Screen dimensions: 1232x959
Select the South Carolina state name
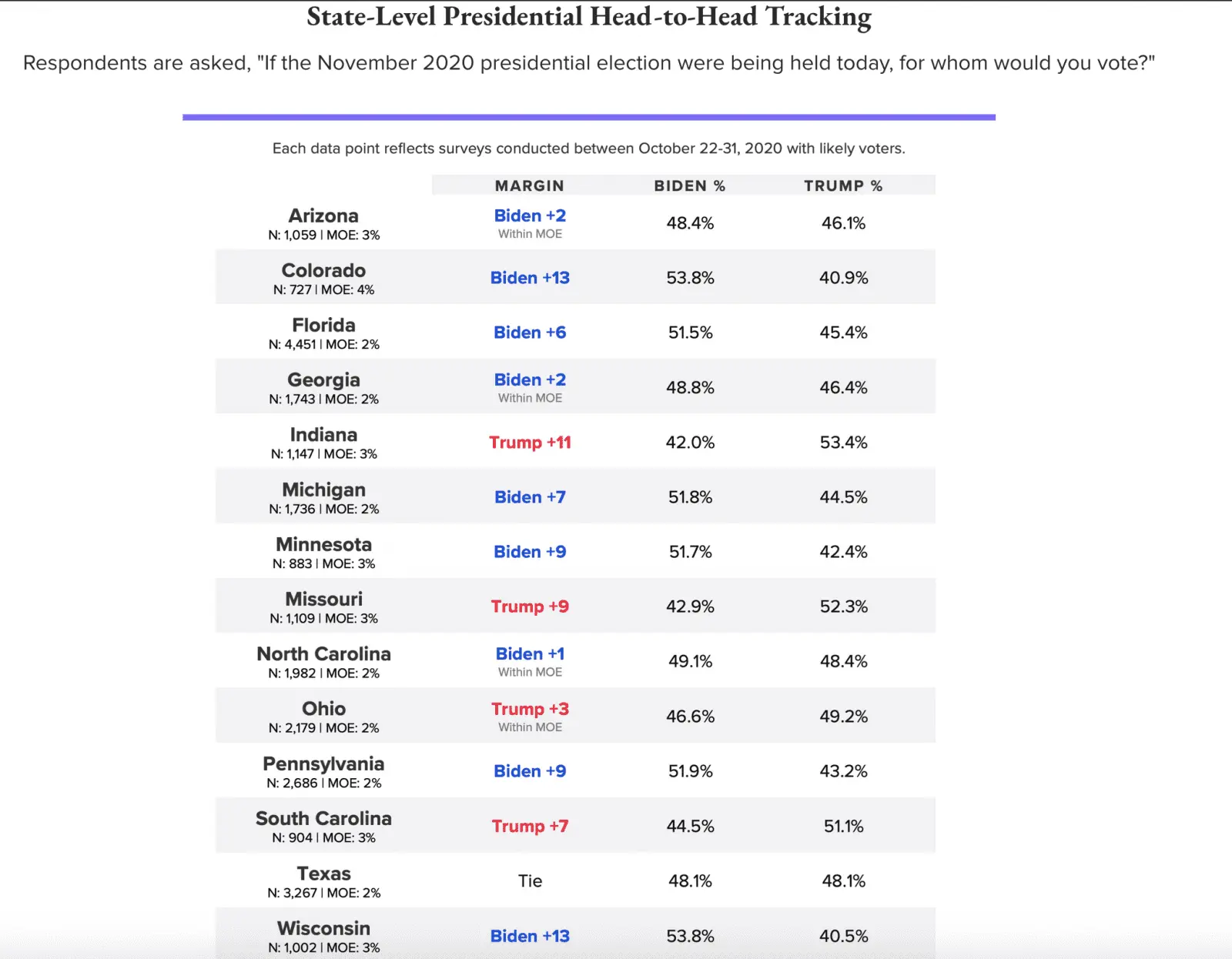click(323, 818)
